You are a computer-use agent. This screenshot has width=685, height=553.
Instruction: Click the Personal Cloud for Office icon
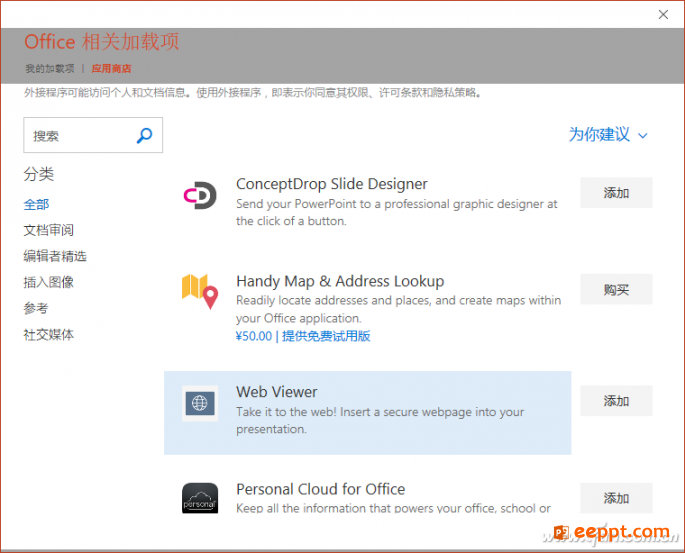pyautogui.click(x=200, y=498)
